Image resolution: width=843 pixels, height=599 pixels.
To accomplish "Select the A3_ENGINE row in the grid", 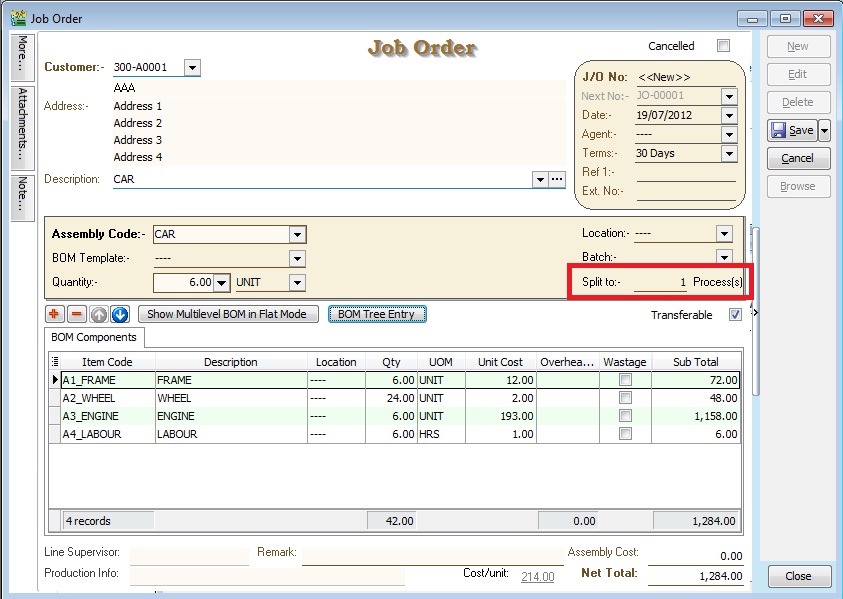I will point(105,416).
